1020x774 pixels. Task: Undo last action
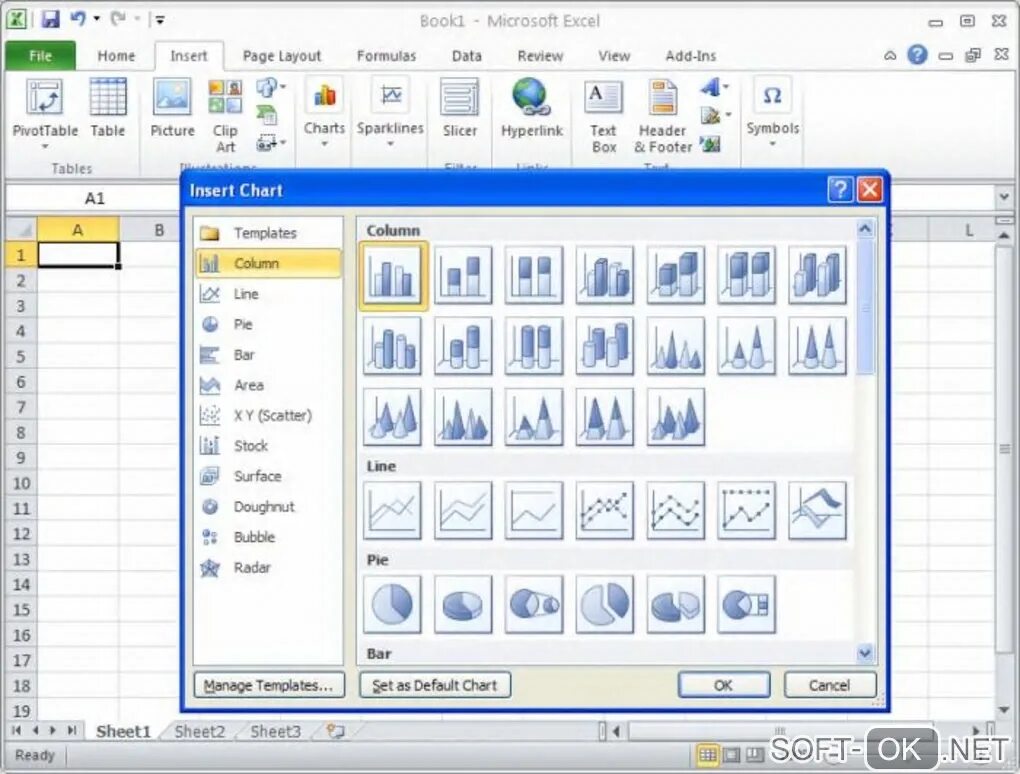[x=79, y=20]
